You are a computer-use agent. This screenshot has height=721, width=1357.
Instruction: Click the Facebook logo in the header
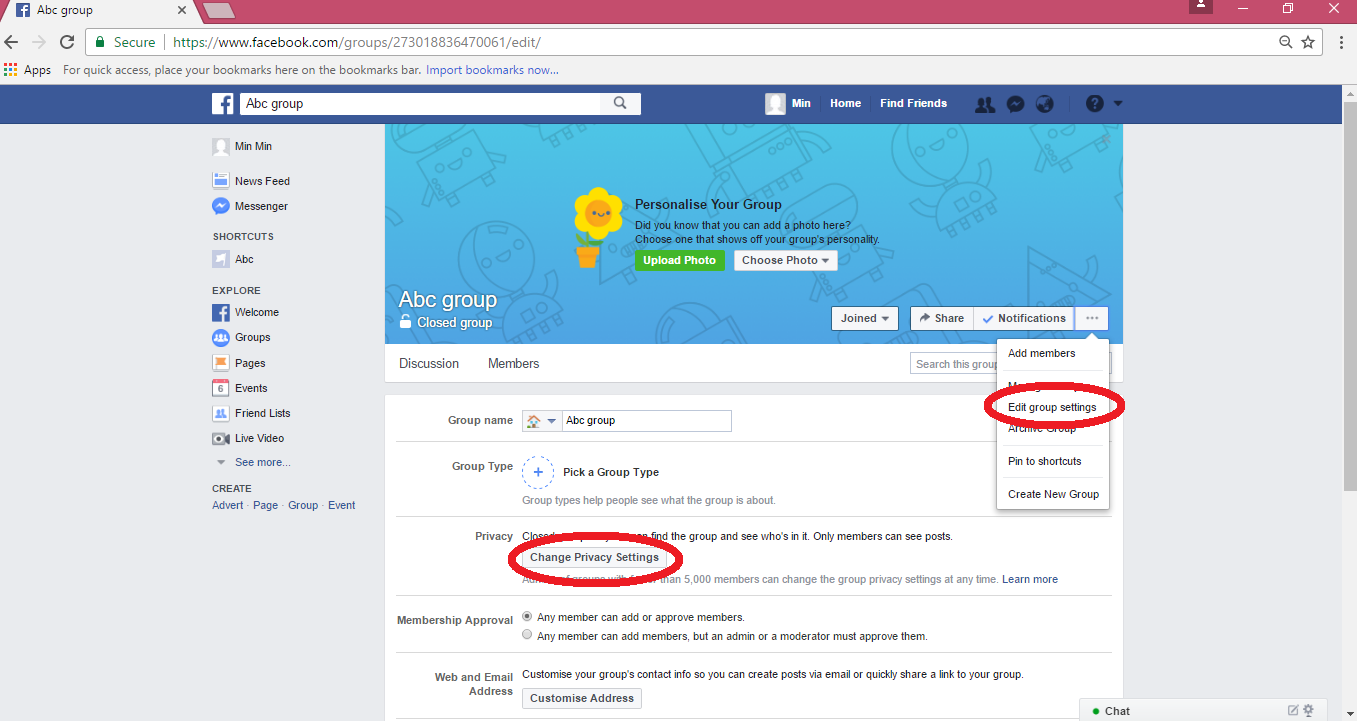pyautogui.click(x=222, y=104)
